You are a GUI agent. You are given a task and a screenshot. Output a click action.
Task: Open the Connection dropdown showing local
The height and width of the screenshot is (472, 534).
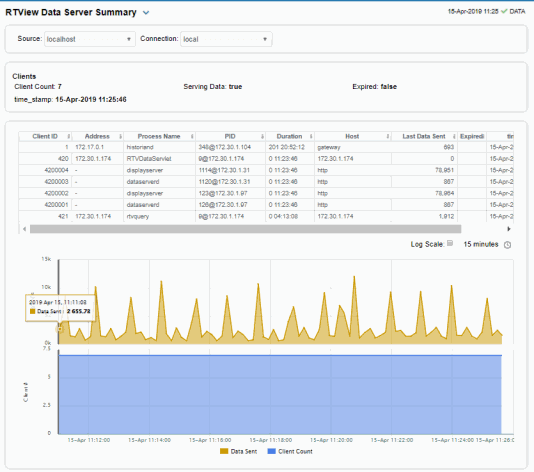point(226,39)
